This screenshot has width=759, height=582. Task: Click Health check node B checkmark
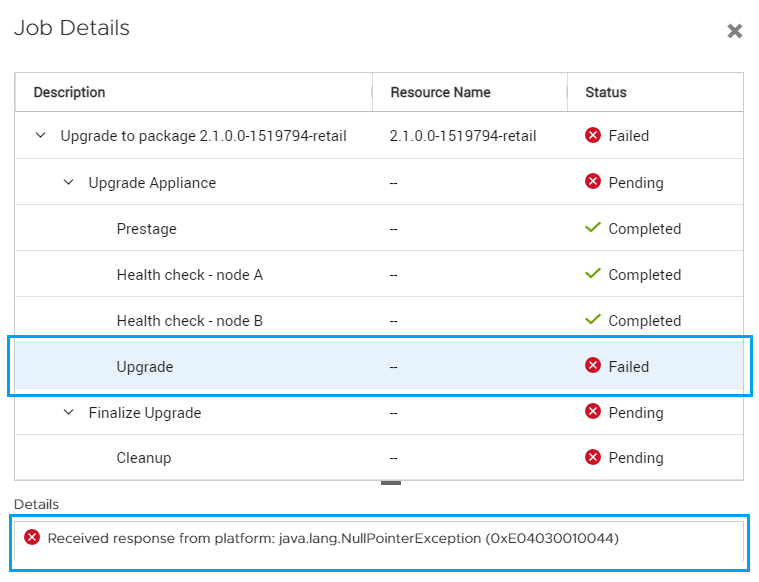coord(593,320)
